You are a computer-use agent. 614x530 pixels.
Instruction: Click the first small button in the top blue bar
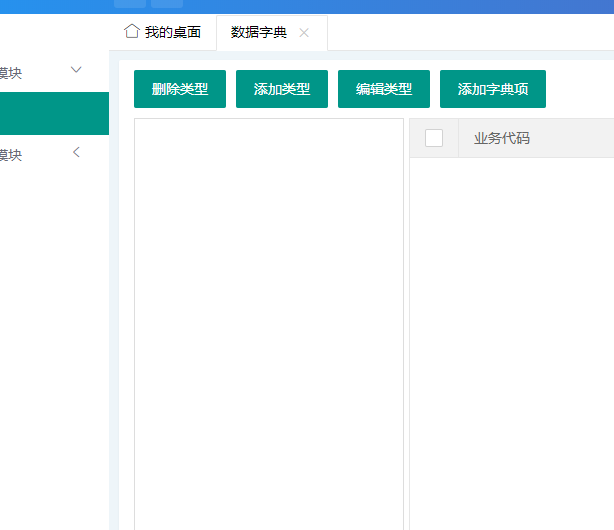click(130, 4)
